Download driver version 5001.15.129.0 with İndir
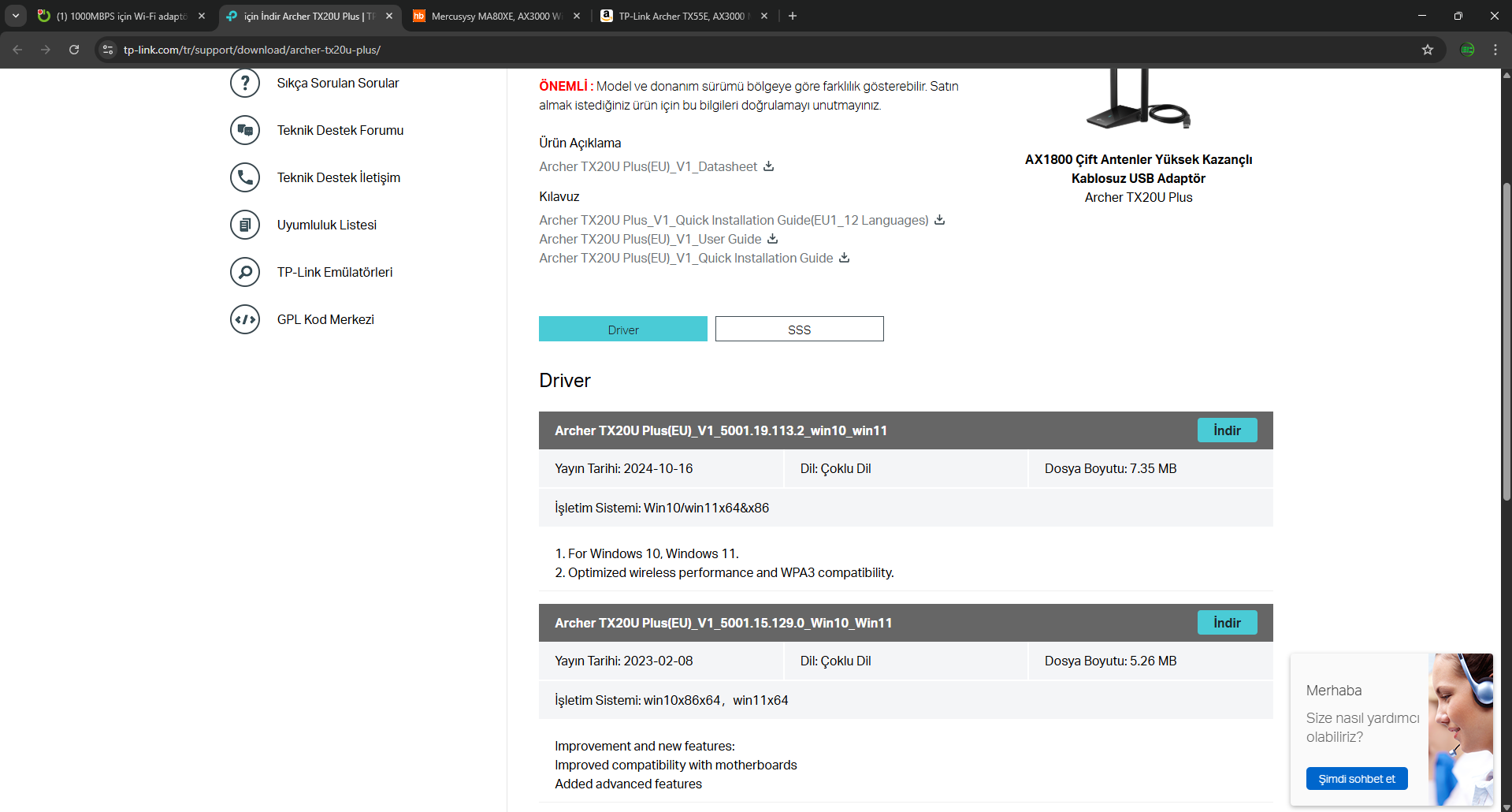1512x812 pixels. [1228, 623]
